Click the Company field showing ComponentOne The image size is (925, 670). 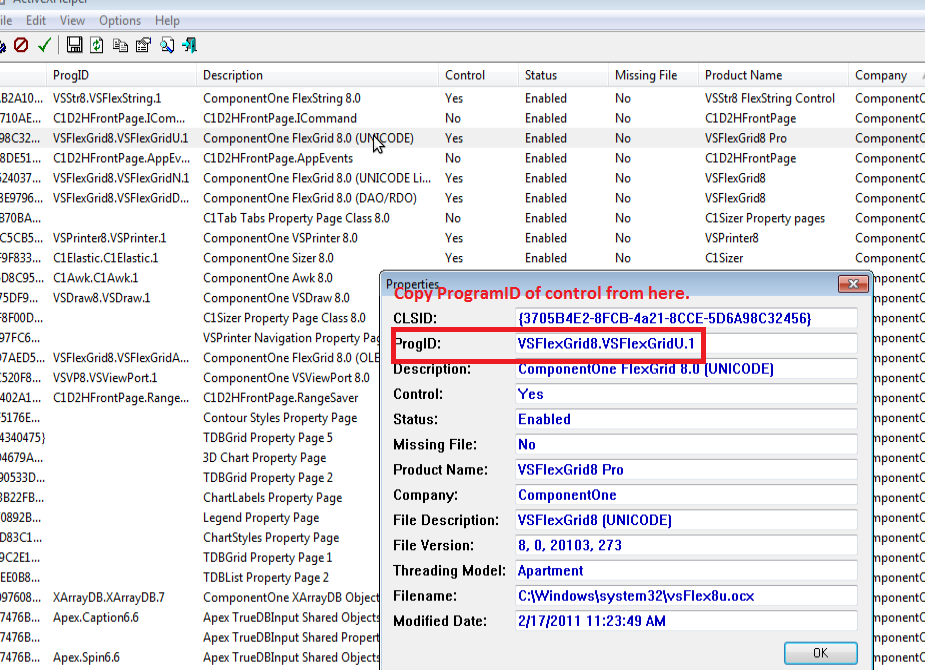[686, 495]
